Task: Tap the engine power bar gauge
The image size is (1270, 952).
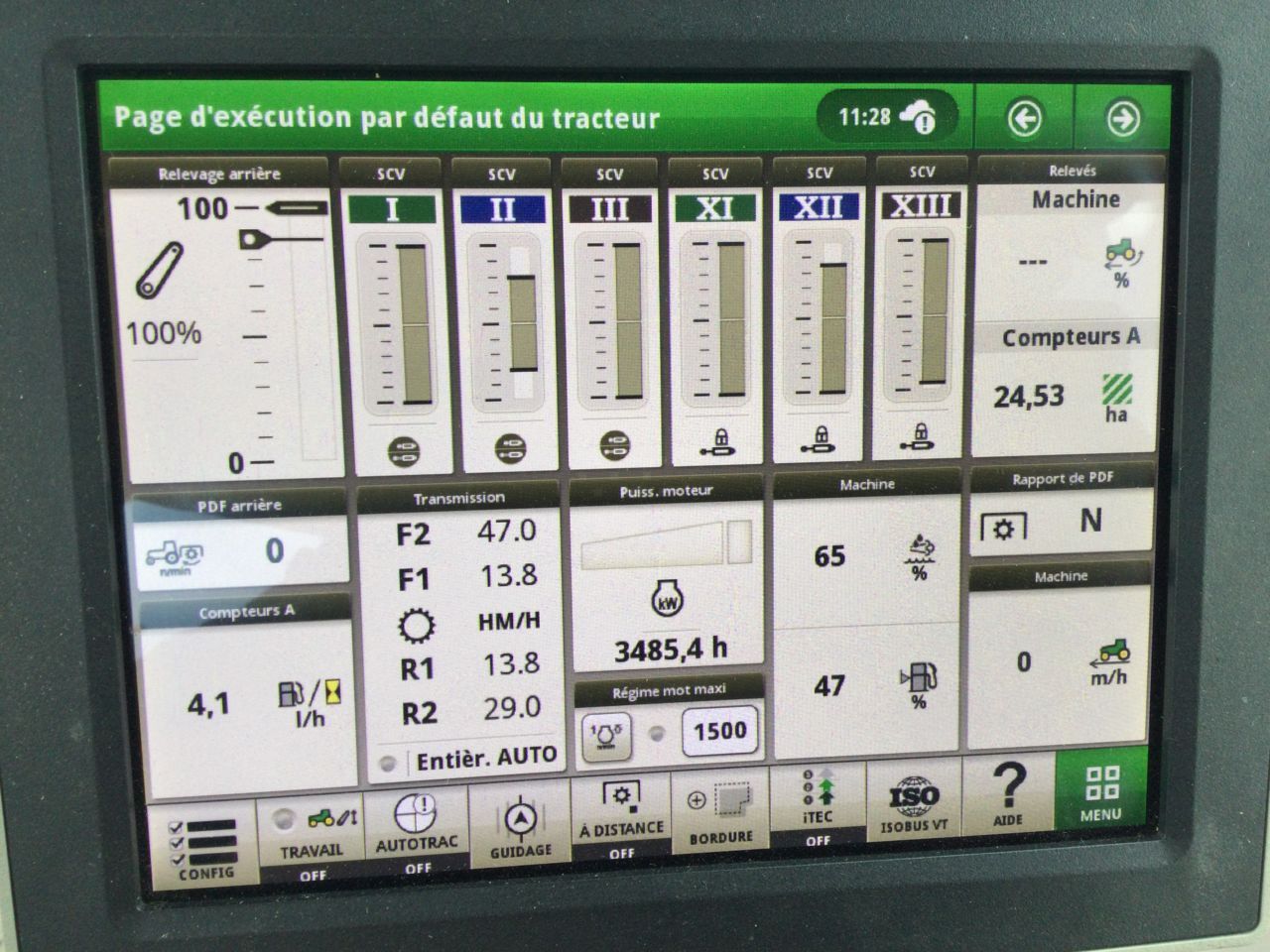Action: 666,543
